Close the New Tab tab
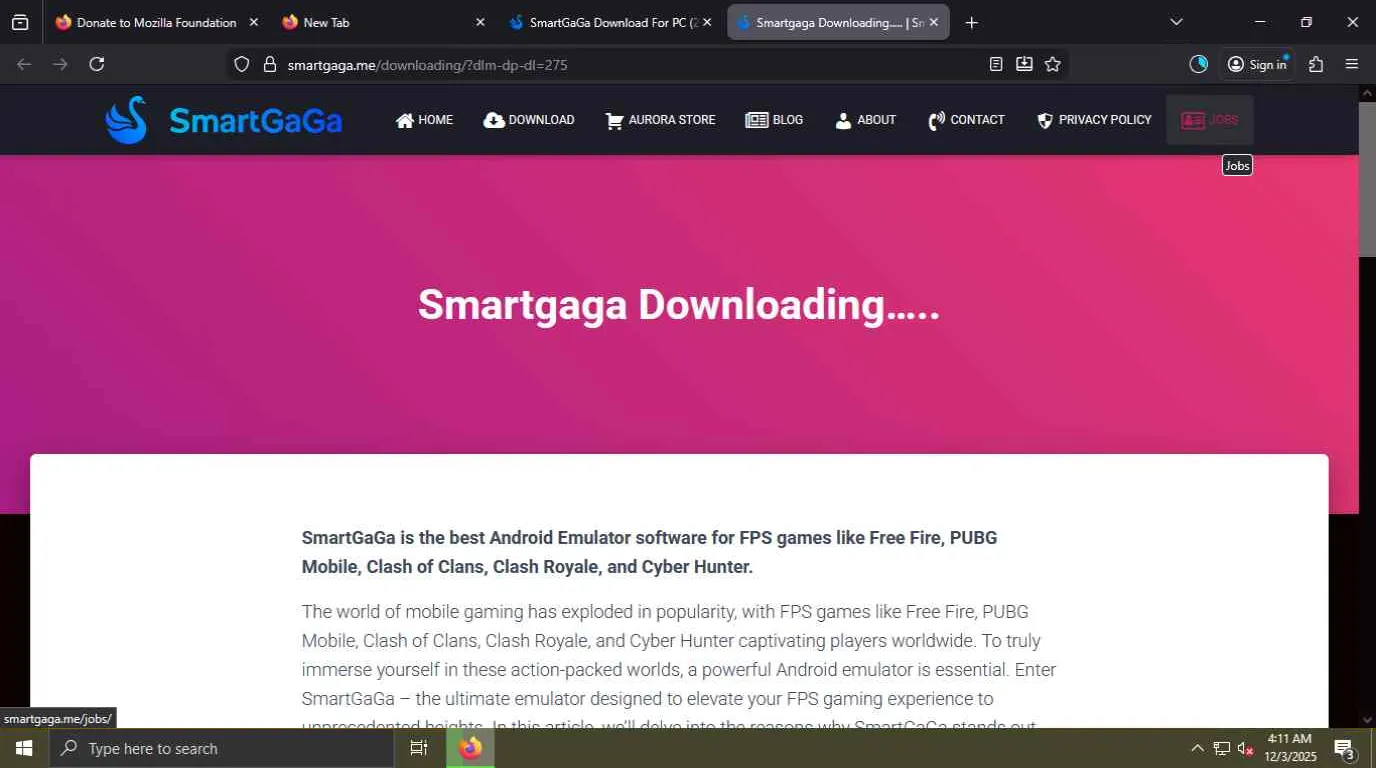The height and width of the screenshot is (768, 1376). 480,22
